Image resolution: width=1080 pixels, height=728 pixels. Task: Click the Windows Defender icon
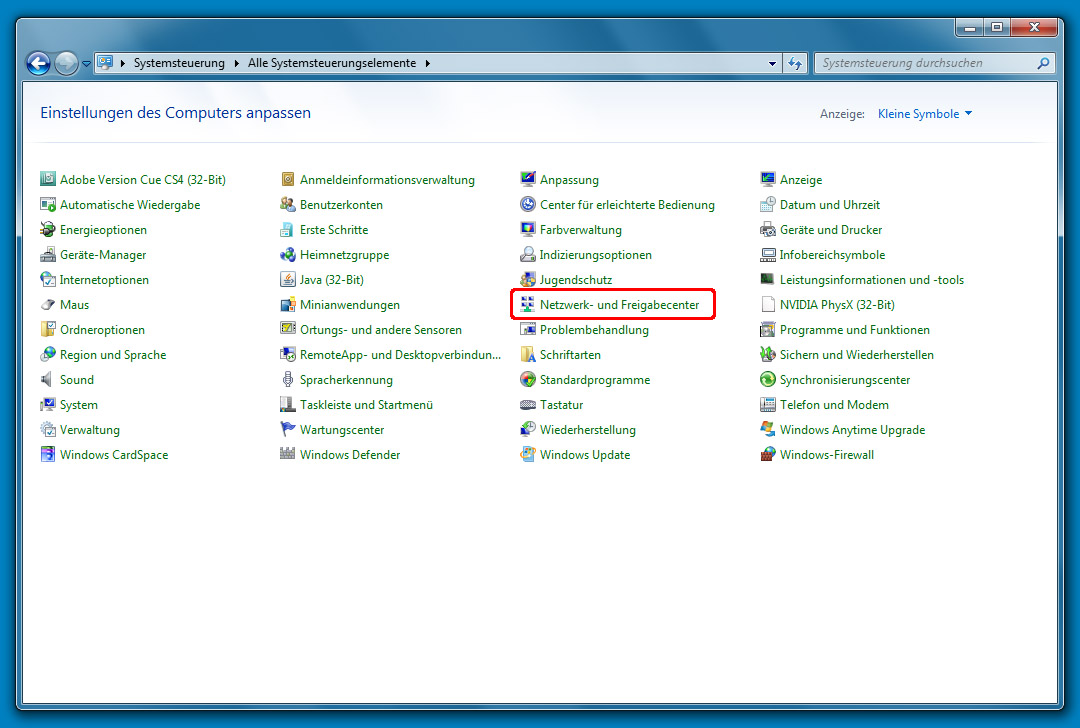288,455
